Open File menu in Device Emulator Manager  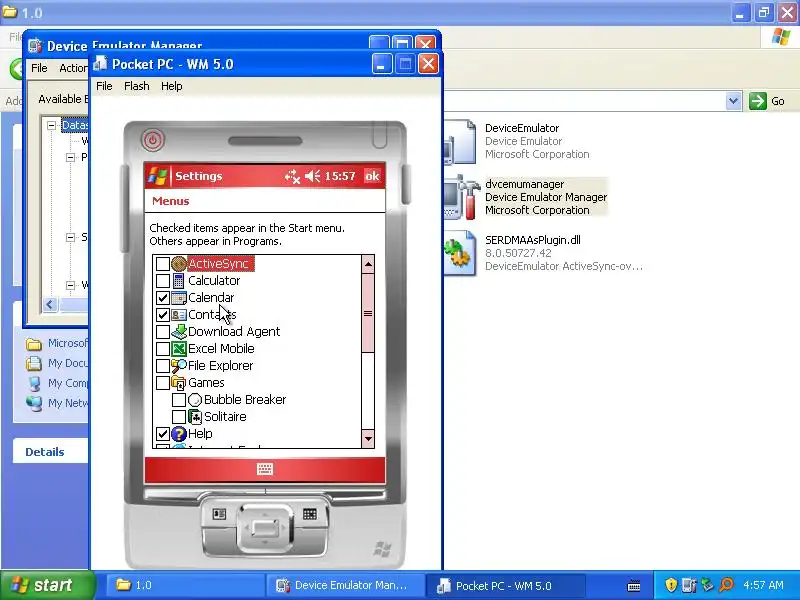point(39,68)
